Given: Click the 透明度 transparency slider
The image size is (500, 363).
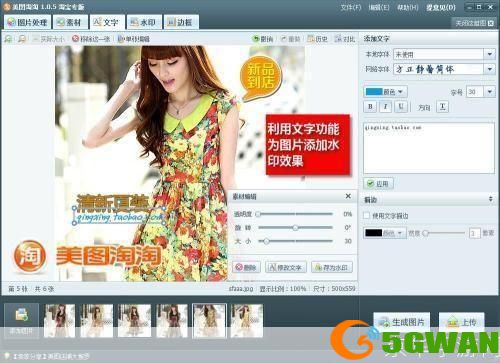Looking at the screenshot, I should [x=294, y=214].
